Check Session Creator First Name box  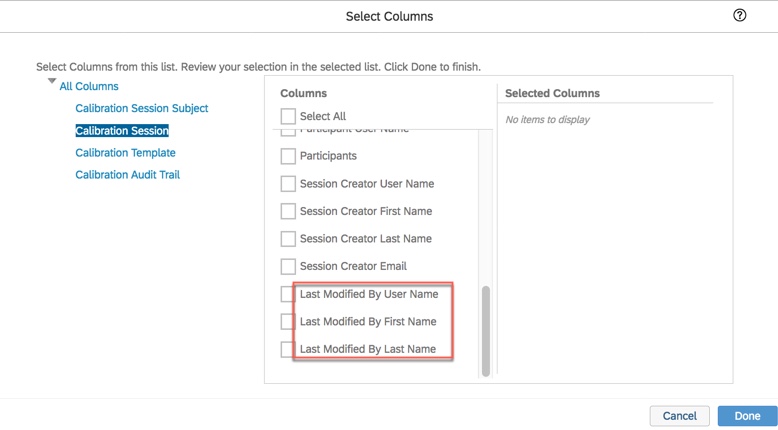(288, 211)
